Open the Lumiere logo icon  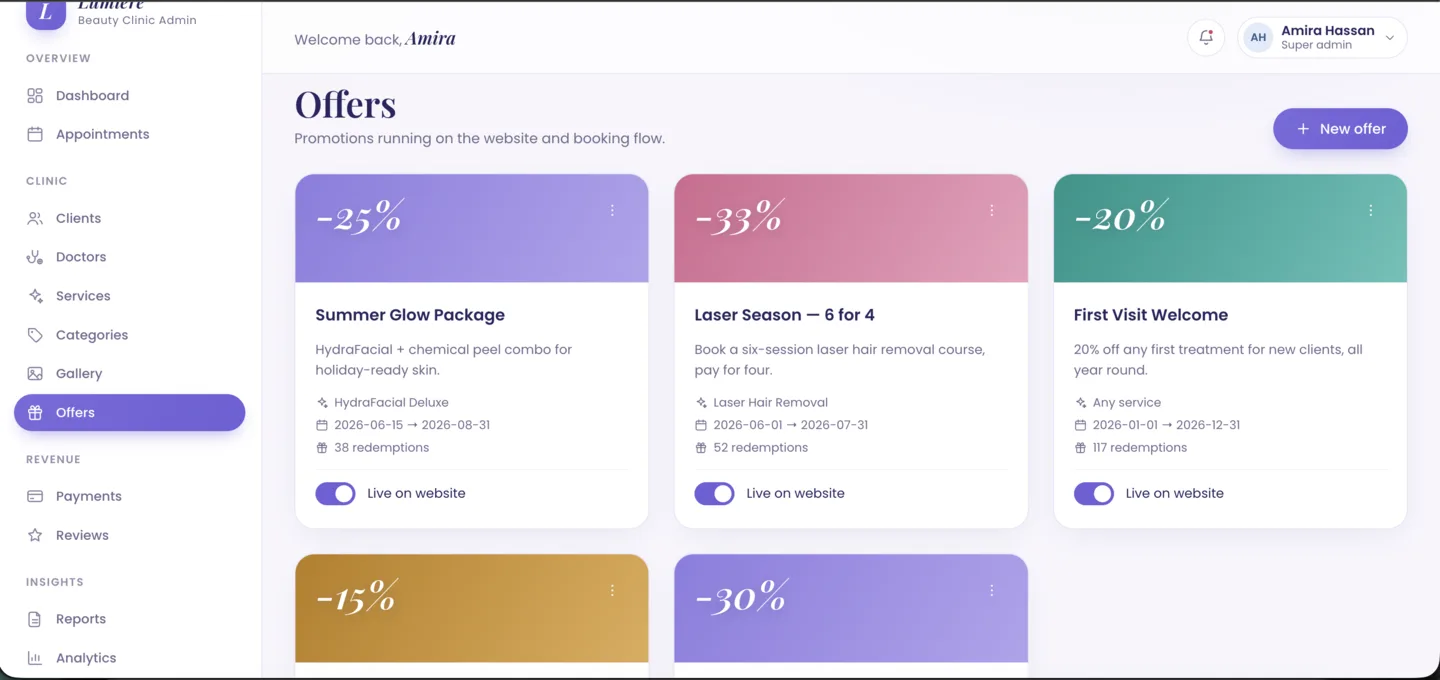pyautogui.click(x=46, y=14)
